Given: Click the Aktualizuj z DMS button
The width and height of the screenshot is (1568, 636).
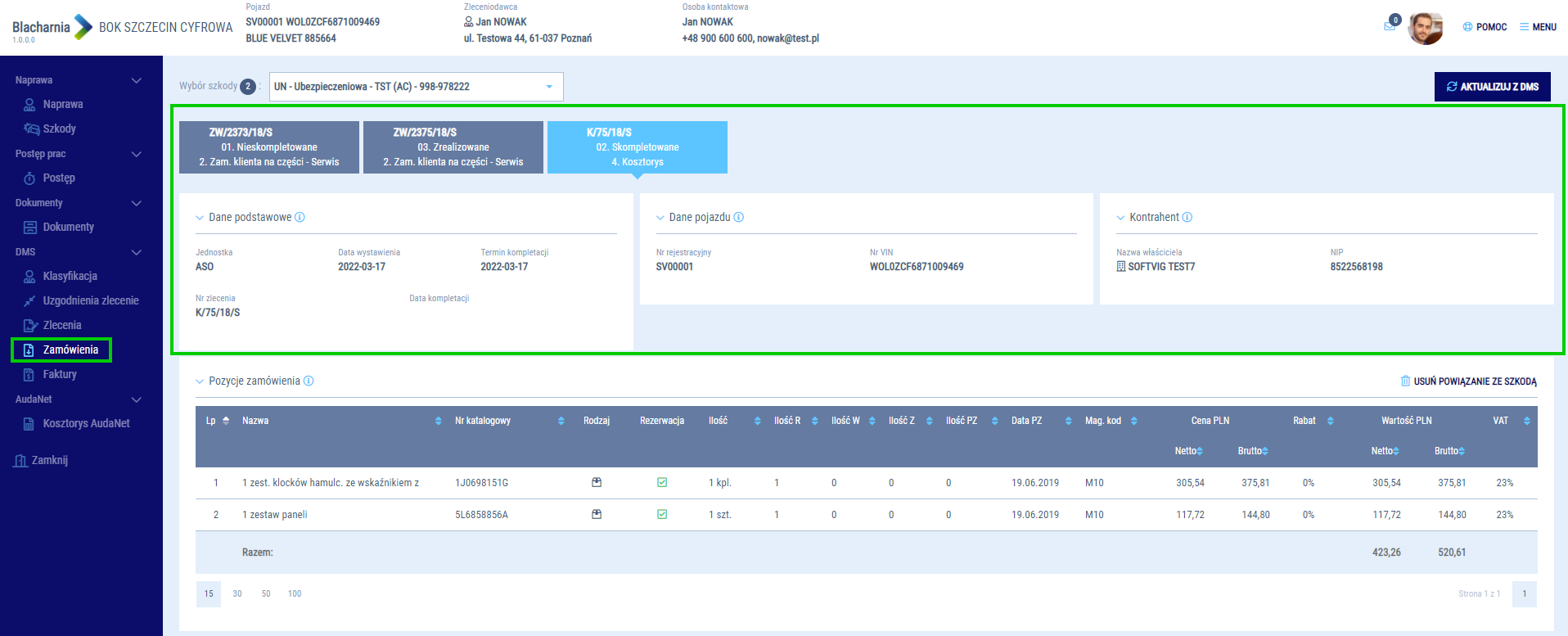Looking at the screenshot, I should (1492, 87).
